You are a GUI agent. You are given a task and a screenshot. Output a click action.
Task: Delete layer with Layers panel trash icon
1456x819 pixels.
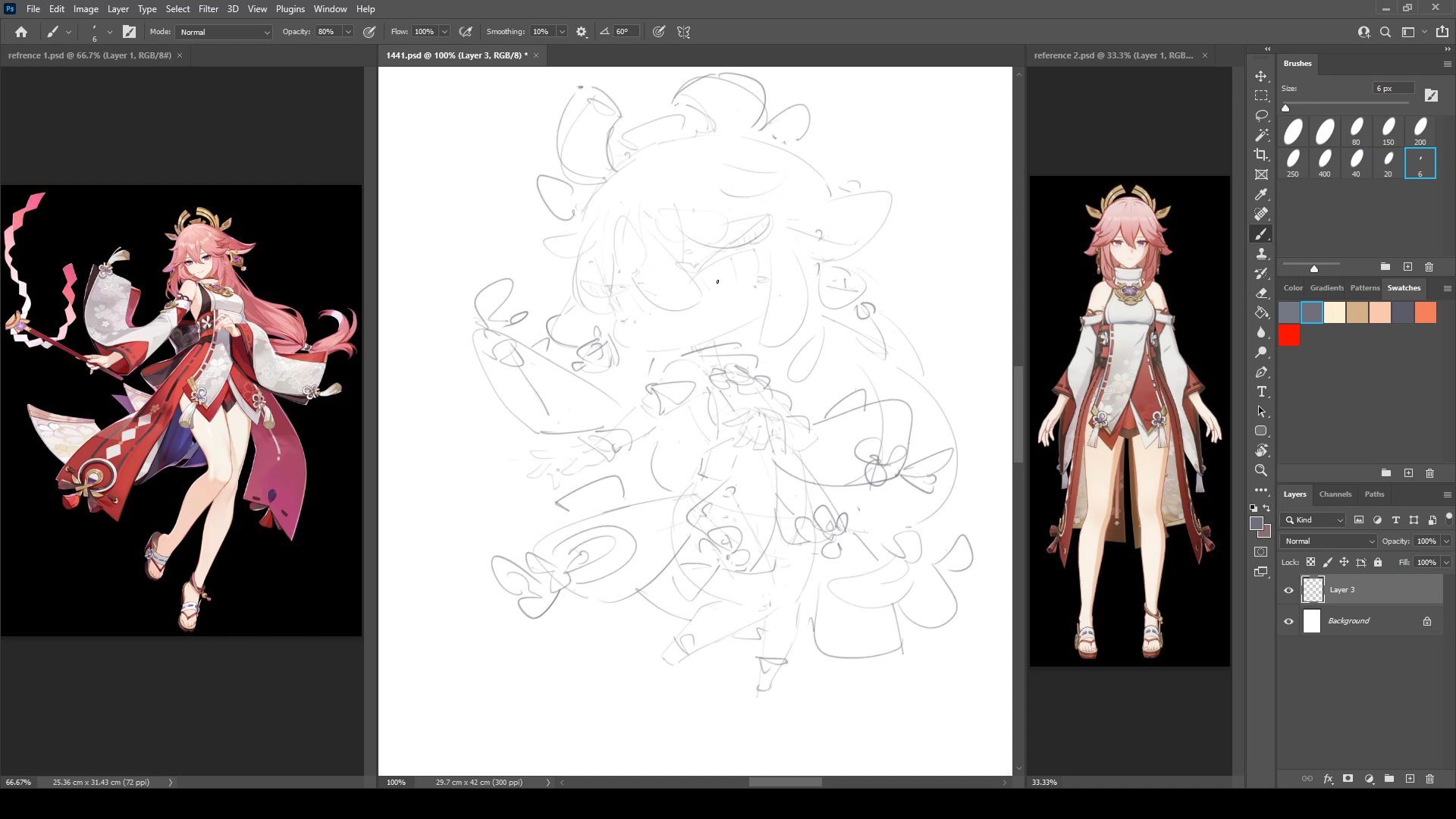point(1429,779)
